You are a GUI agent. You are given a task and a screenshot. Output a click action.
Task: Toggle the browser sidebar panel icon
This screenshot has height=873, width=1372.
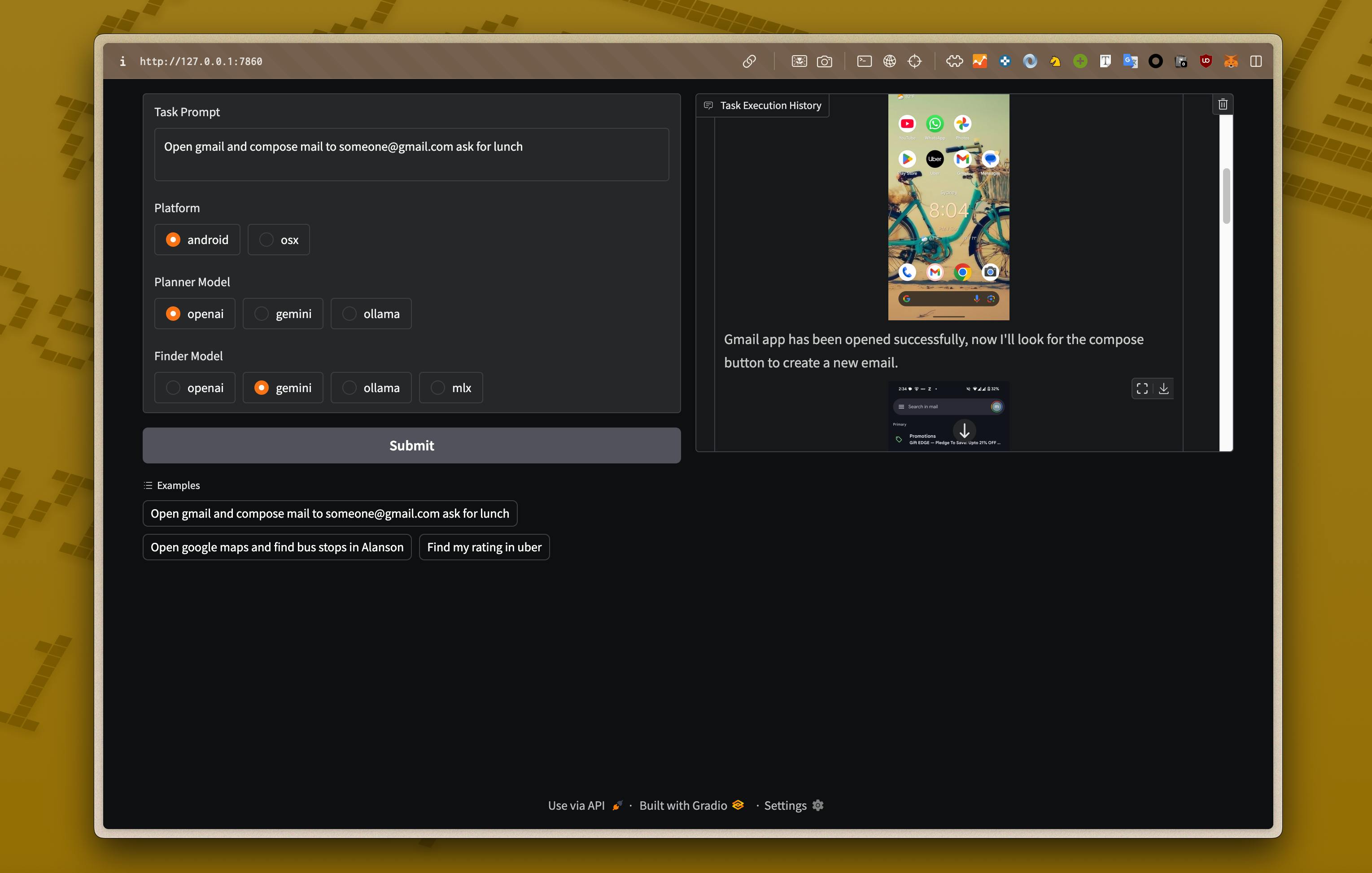1256,61
